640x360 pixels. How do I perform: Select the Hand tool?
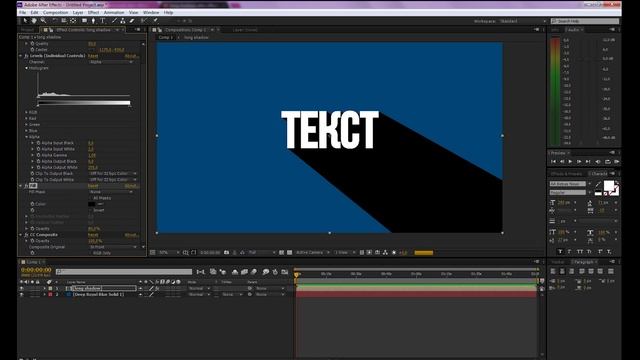pos(34,21)
